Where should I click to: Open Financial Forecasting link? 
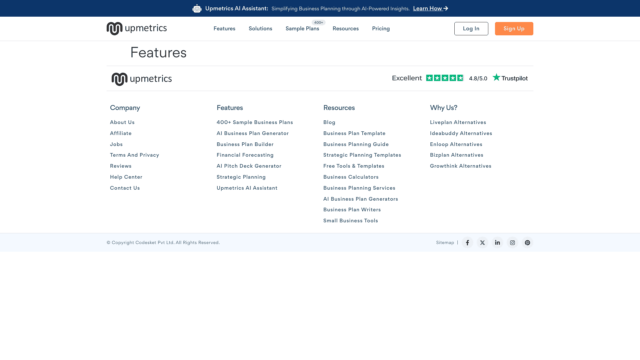(x=245, y=155)
